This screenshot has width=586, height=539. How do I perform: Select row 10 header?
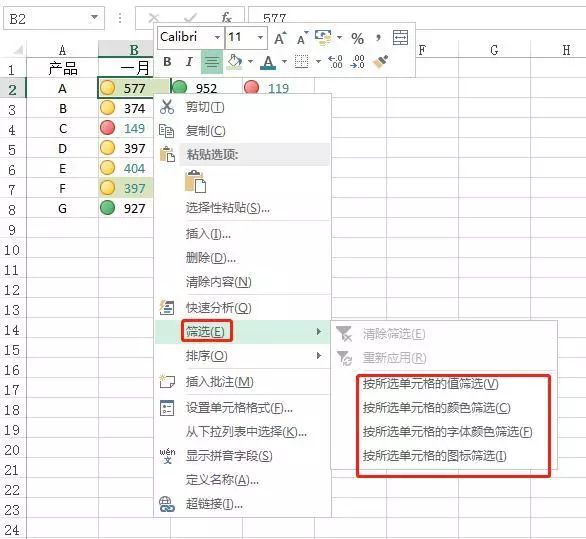click(12, 250)
